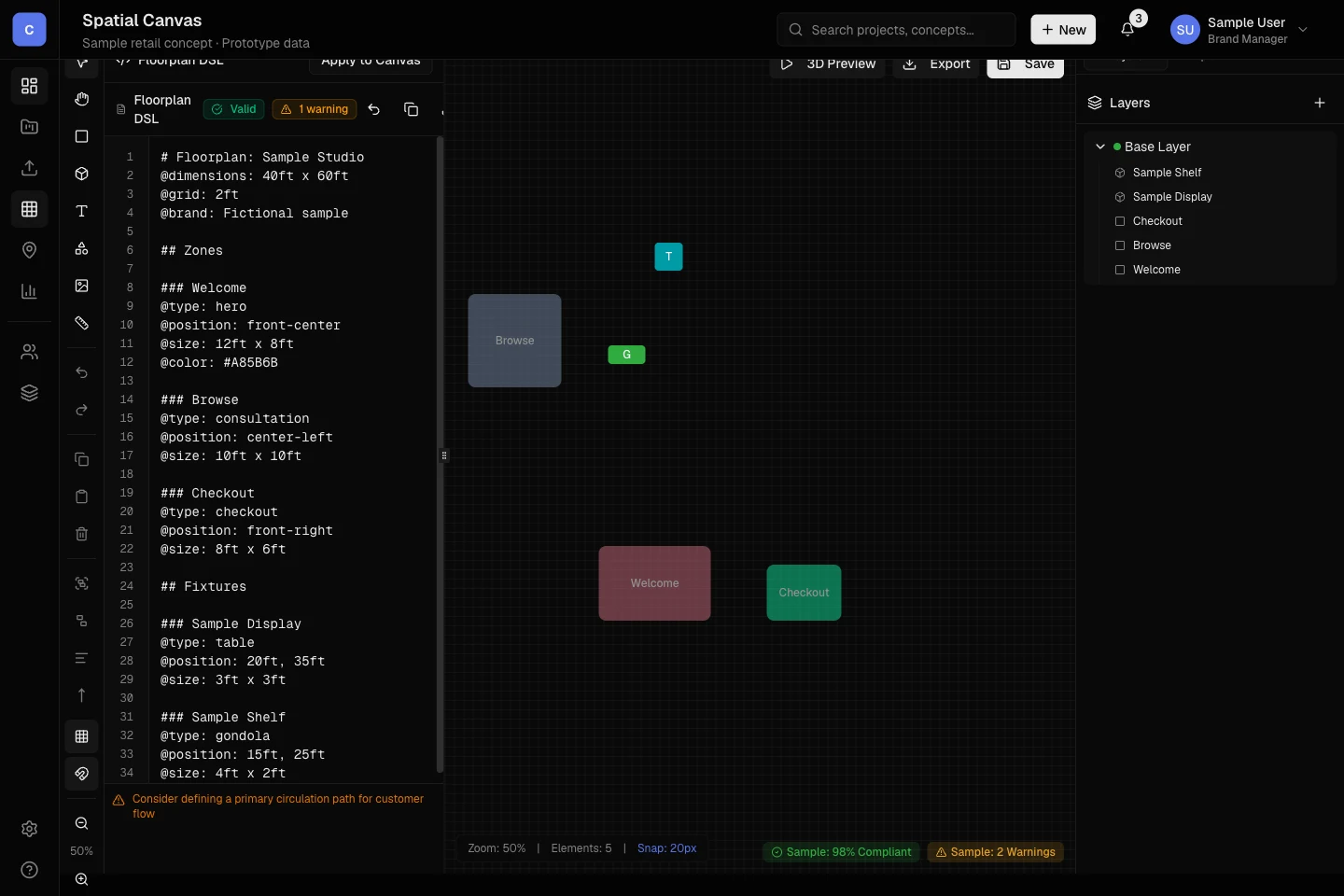Toggle the grid display button in tool strip
Image resolution: width=1344 pixels, height=896 pixels.
click(82, 736)
